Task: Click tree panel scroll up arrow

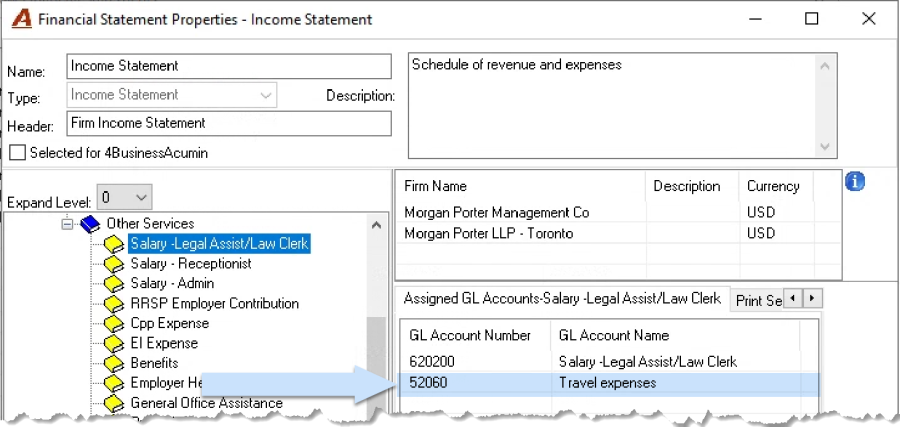Action: [377, 225]
